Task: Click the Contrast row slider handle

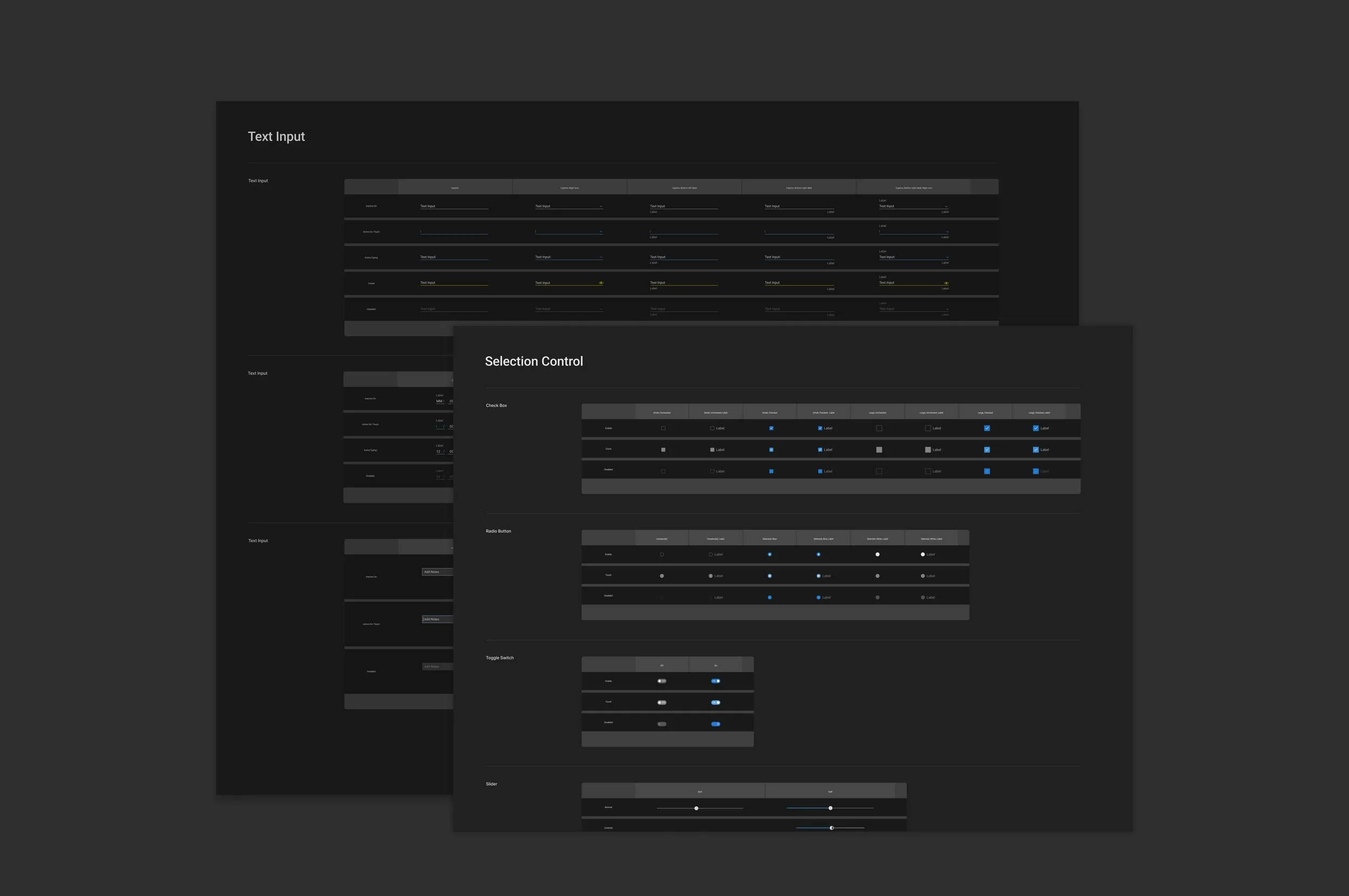Action: (832, 828)
